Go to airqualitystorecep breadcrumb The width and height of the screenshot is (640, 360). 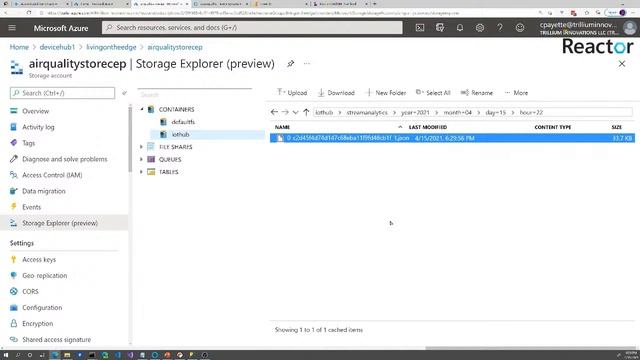coord(175,47)
